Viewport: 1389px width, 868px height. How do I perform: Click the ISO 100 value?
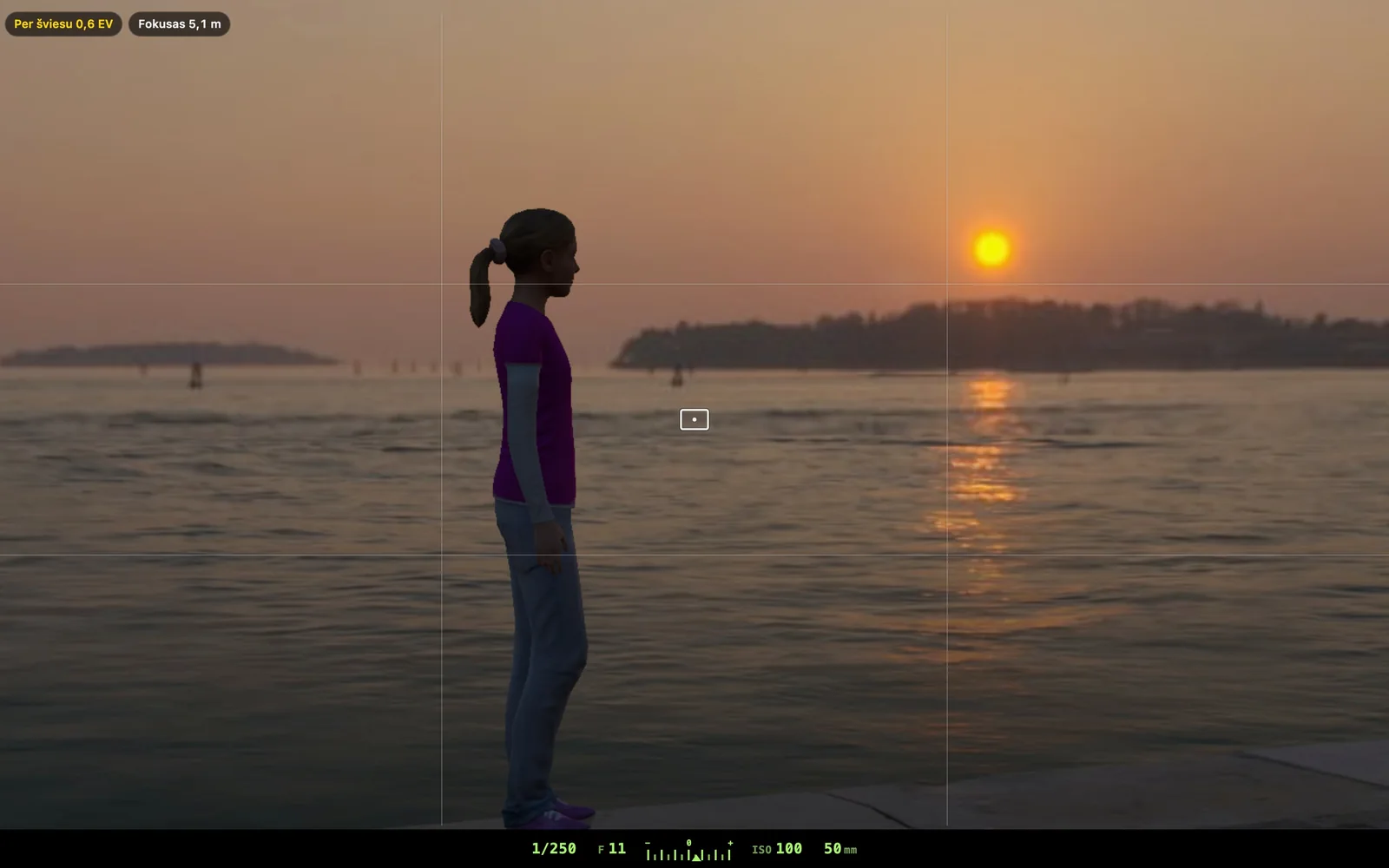[777, 849]
